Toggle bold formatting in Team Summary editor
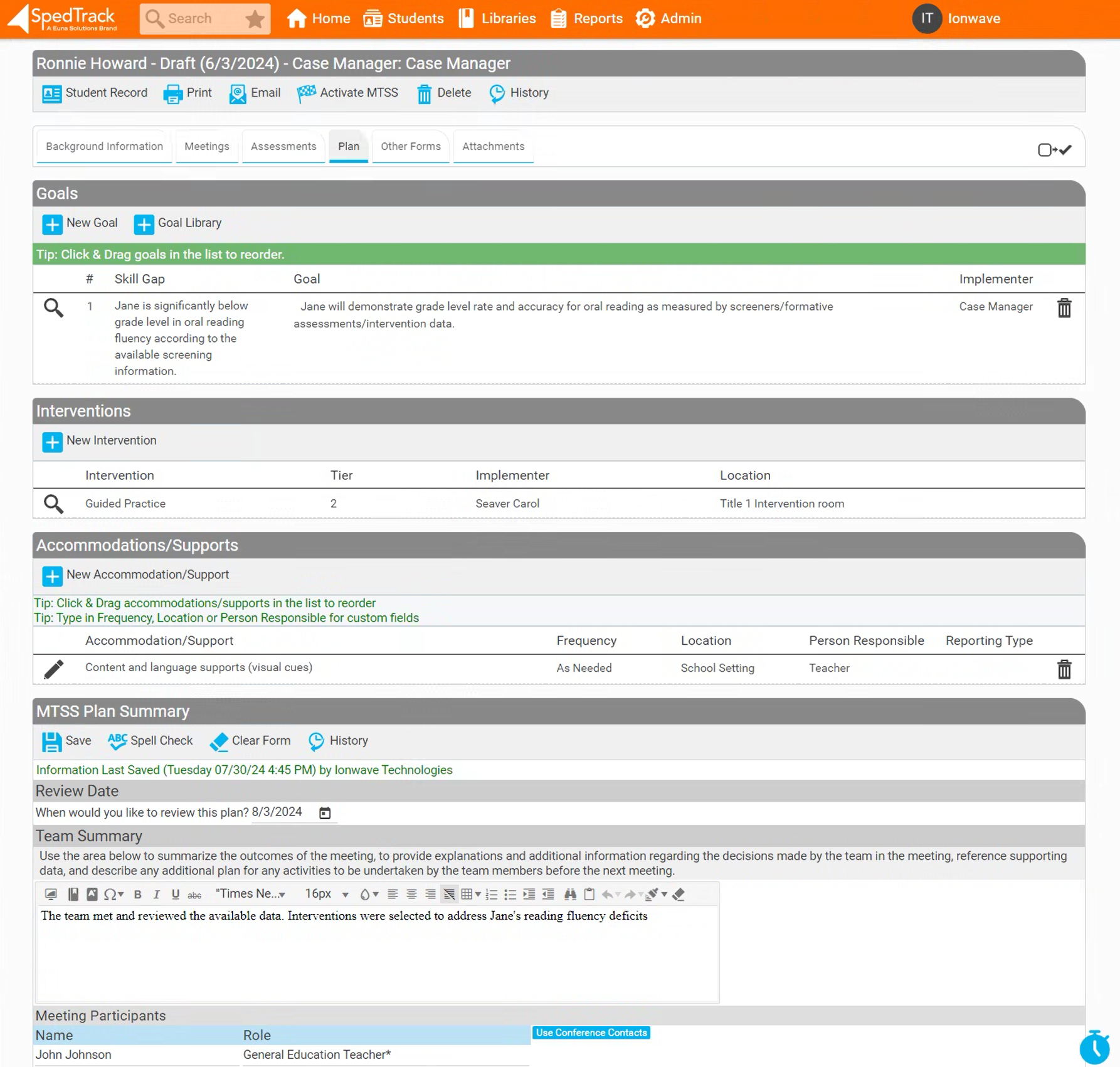The height and width of the screenshot is (1067, 1120). (138, 894)
